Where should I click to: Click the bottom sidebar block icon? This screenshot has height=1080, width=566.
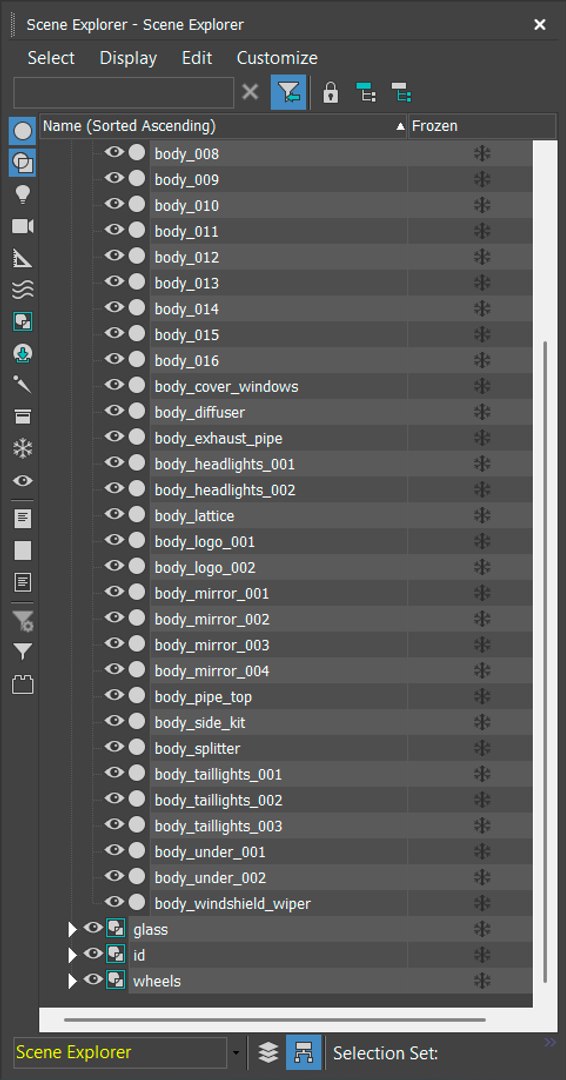coord(23,685)
